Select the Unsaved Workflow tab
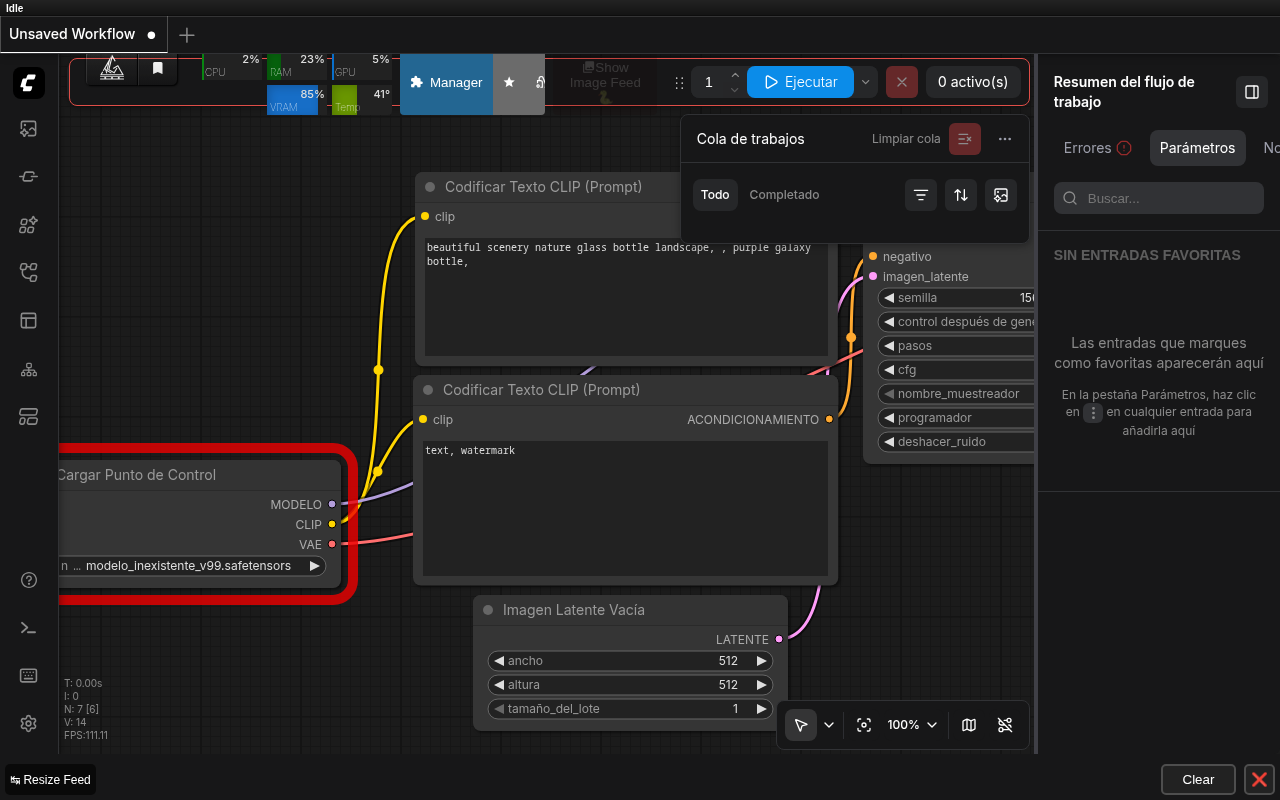This screenshot has height=800, width=1280. [83, 34]
